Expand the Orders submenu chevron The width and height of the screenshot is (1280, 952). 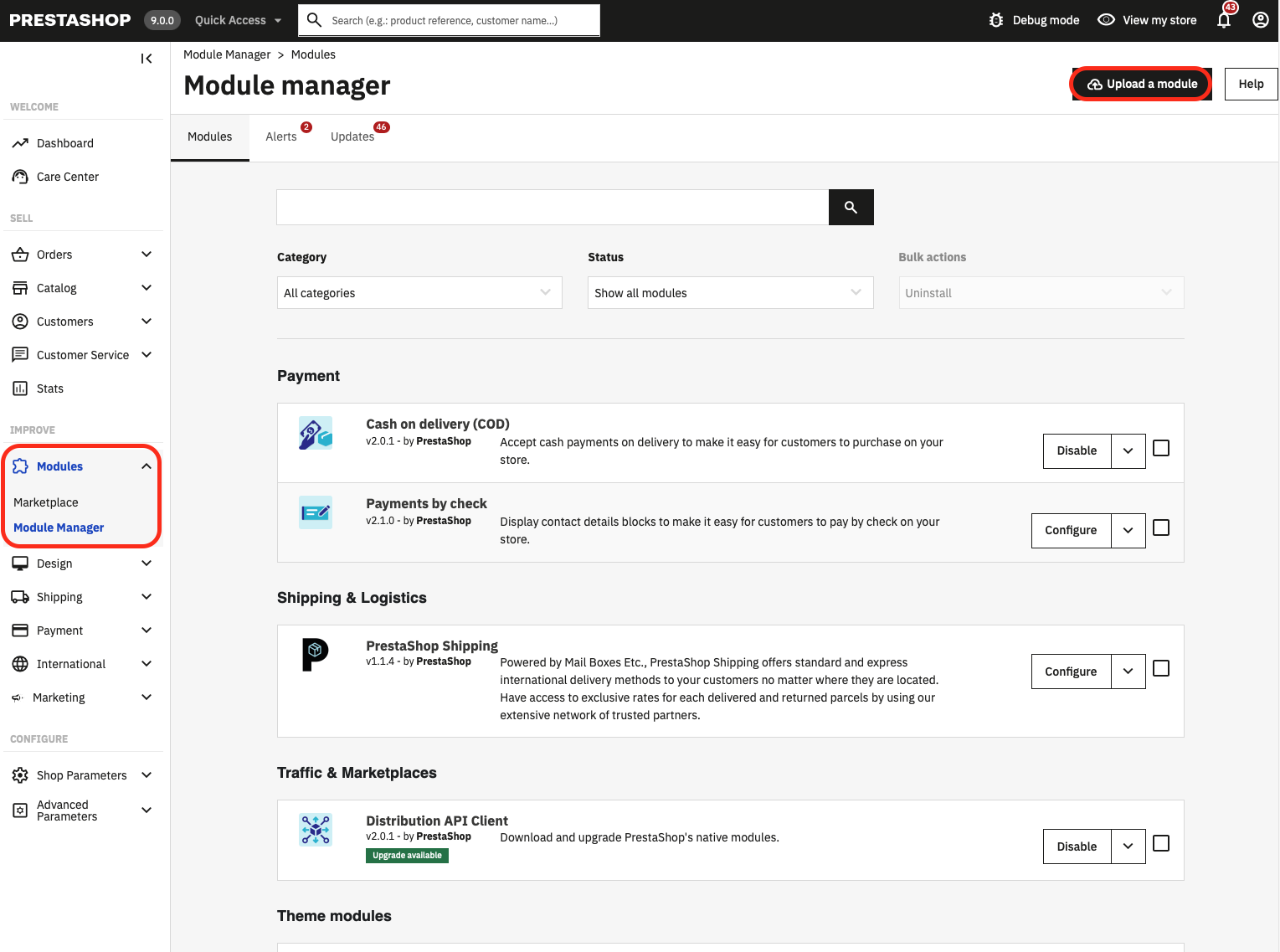tap(147, 255)
